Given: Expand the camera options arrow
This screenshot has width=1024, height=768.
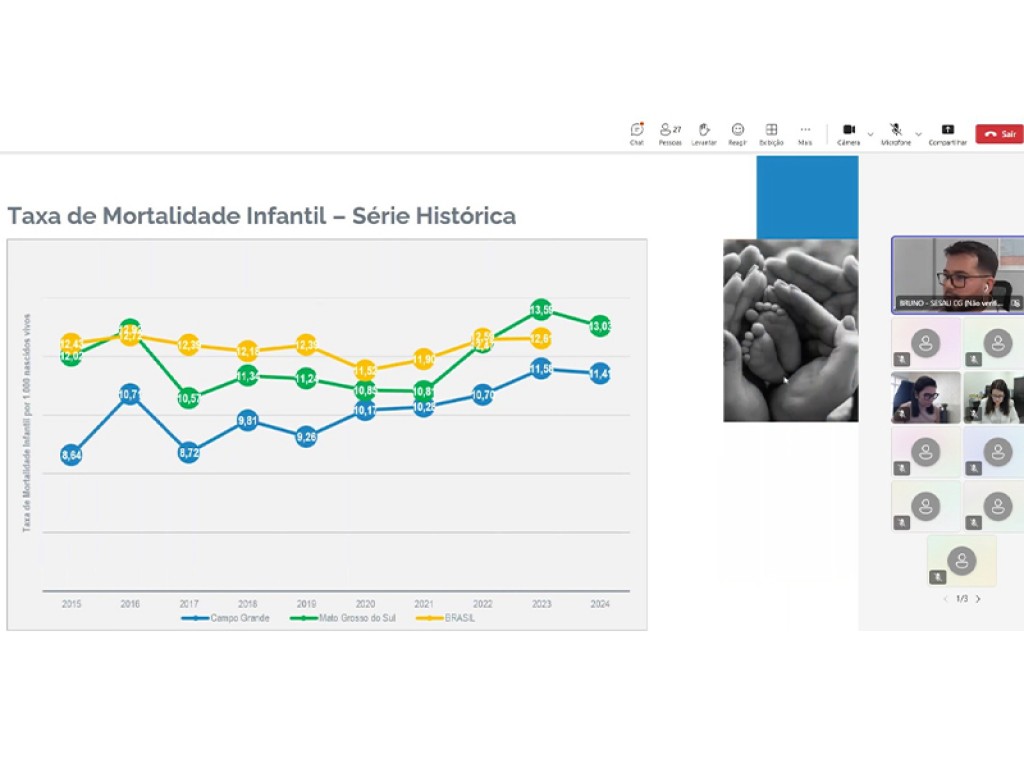Looking at the screenshot, I should point(870,134).
